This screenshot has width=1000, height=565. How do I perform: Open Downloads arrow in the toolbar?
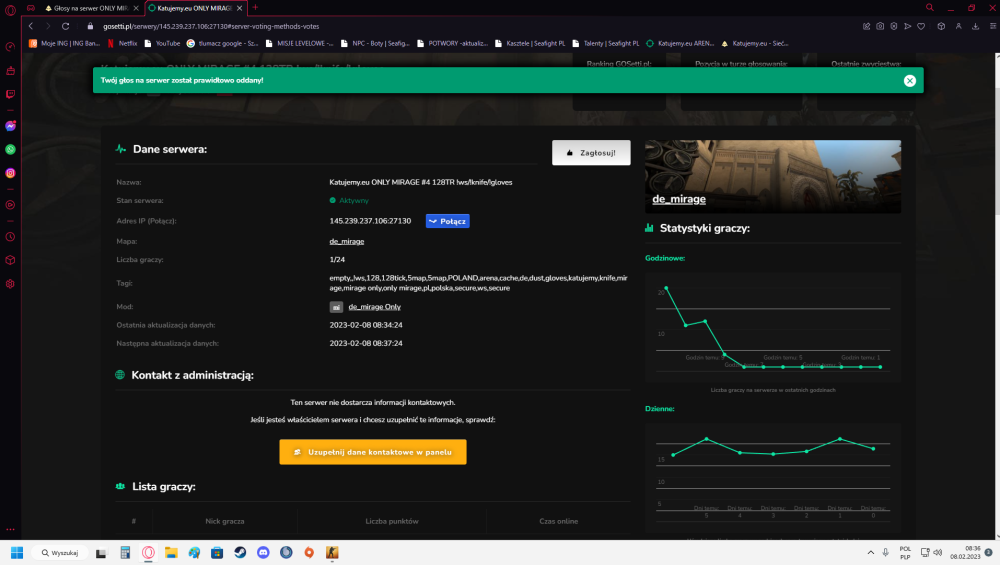coord(975,26)
